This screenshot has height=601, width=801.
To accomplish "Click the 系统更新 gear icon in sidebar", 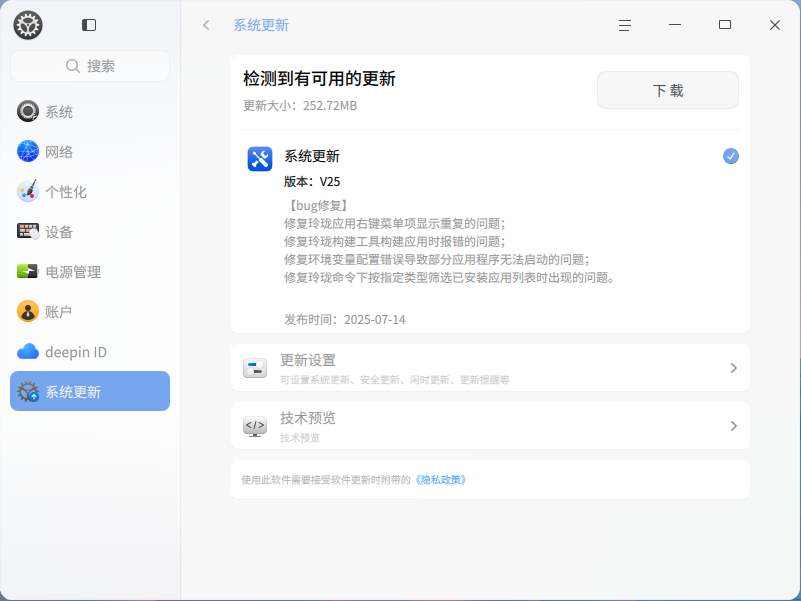I will point(28,391).
